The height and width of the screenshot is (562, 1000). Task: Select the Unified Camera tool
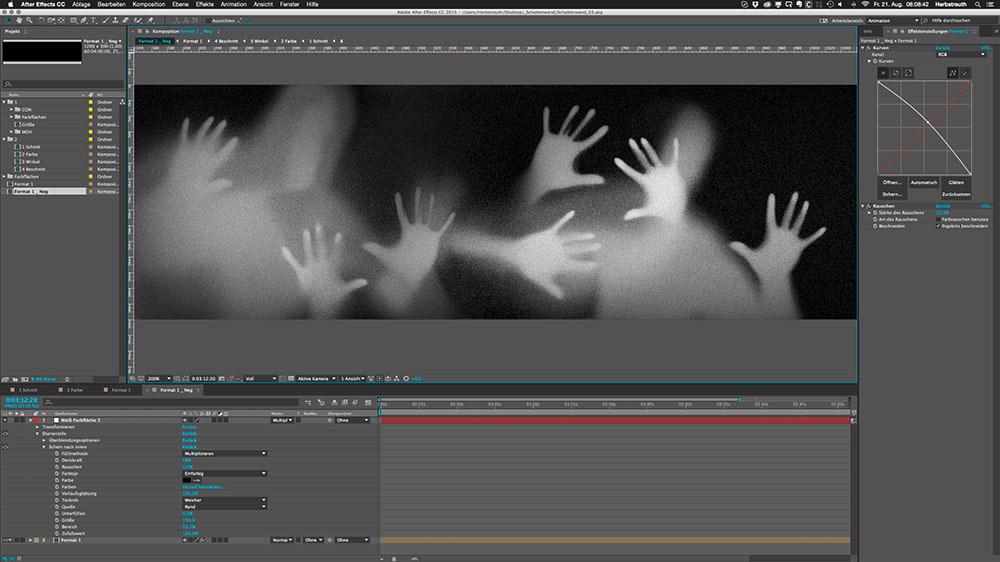tap(51, 20)
